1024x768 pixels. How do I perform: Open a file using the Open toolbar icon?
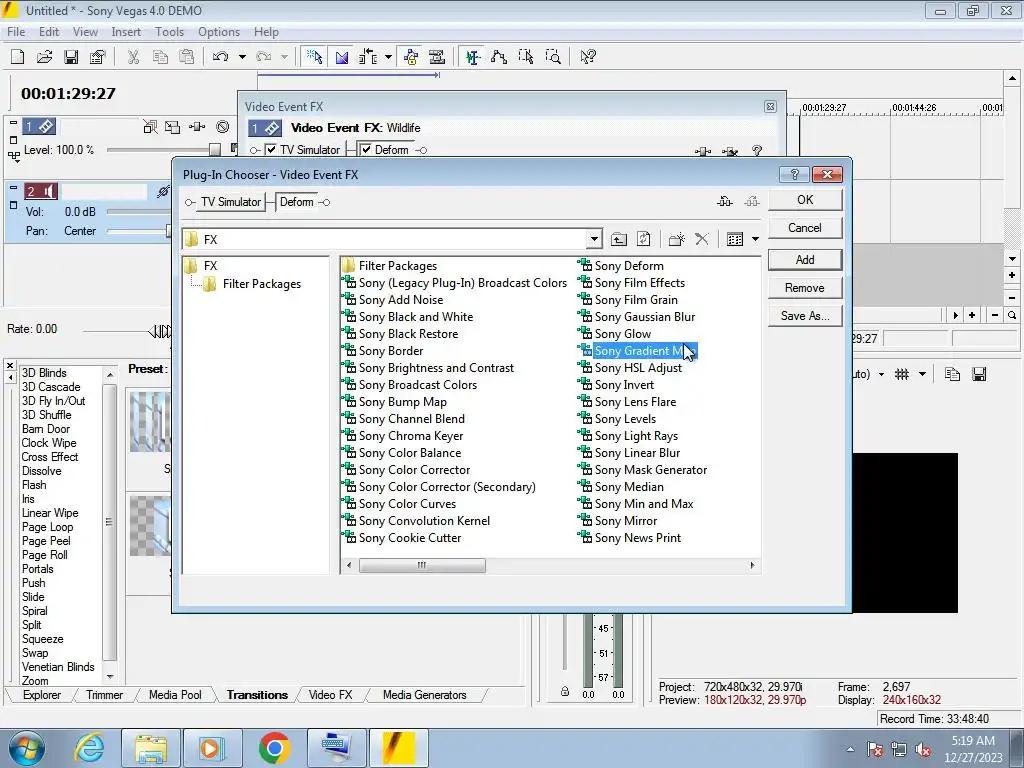(x=44, y=57)
